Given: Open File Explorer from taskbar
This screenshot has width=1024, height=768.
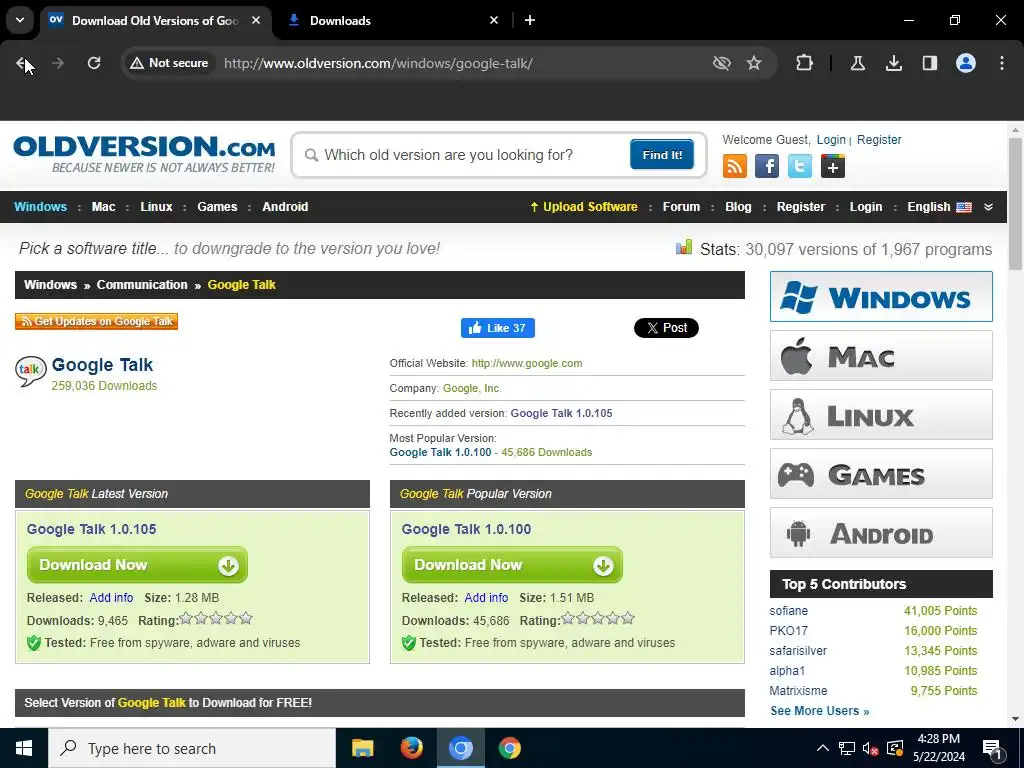Looking at the screenshot, I should point(362,748).
